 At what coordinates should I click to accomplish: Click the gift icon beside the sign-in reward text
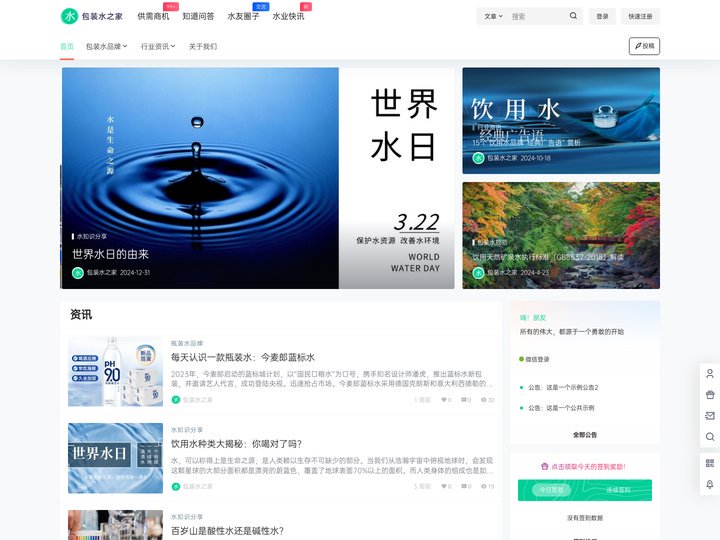coord(545,467)
